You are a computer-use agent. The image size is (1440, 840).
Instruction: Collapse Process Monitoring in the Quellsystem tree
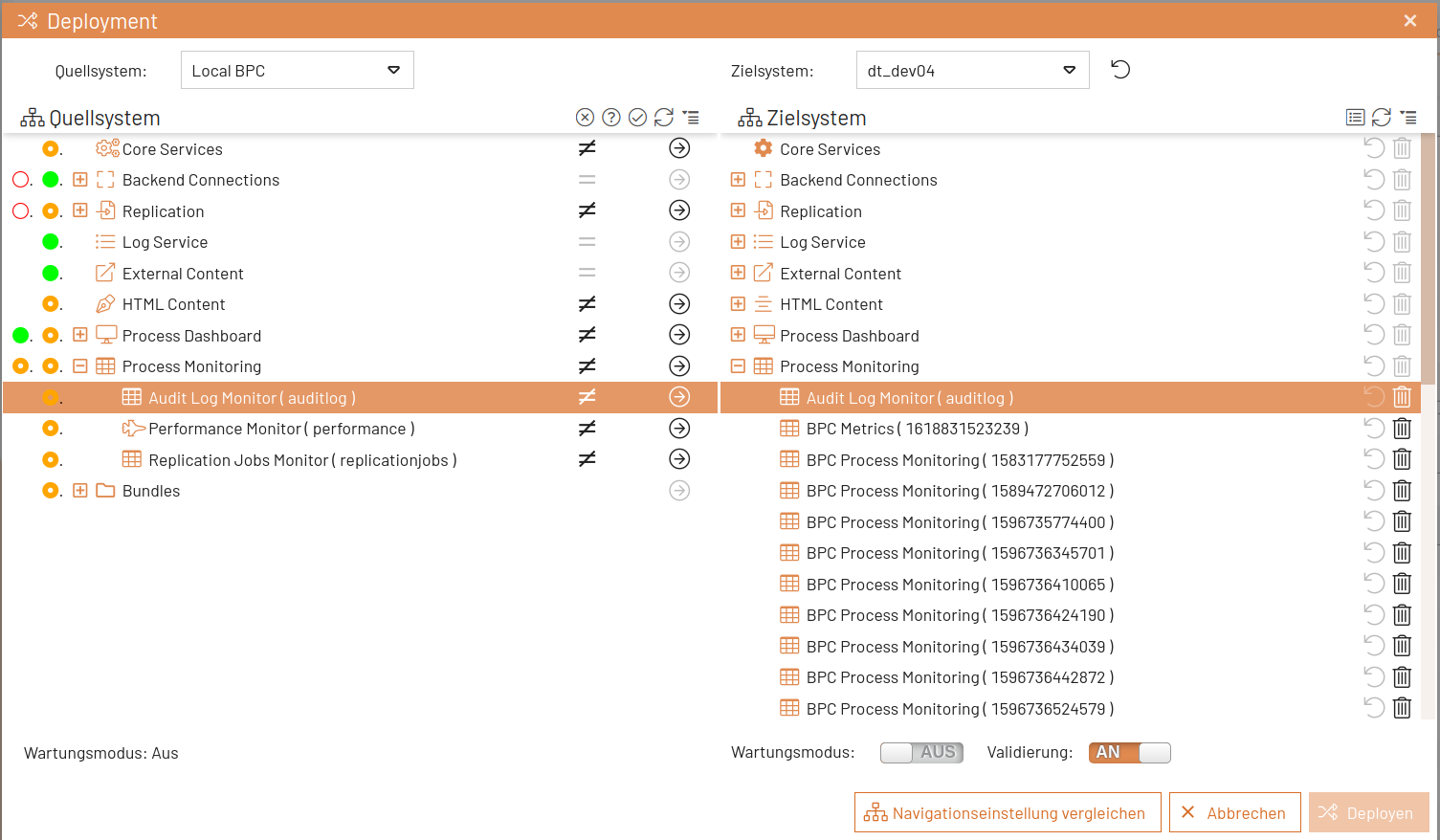pos(80,365)
